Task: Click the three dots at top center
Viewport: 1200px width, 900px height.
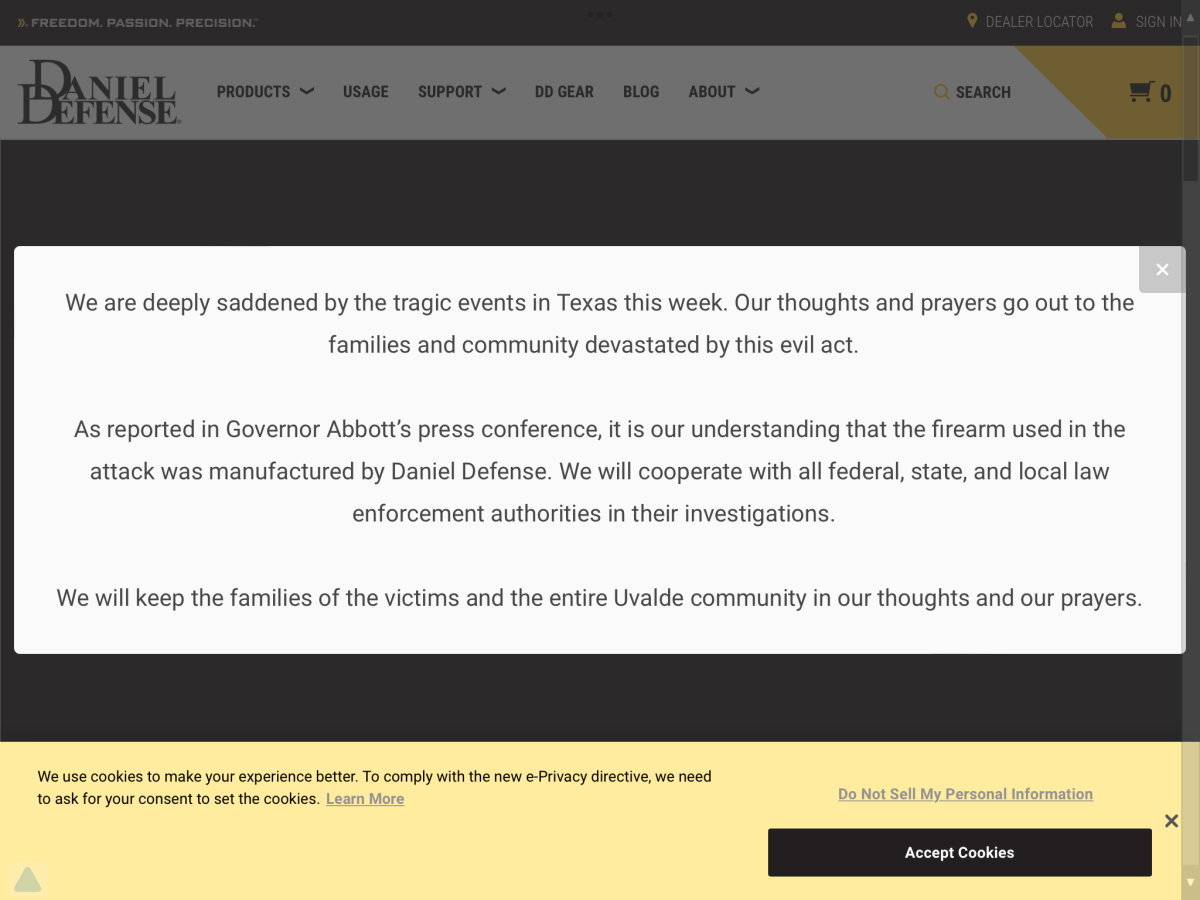Action: point(600,14)
